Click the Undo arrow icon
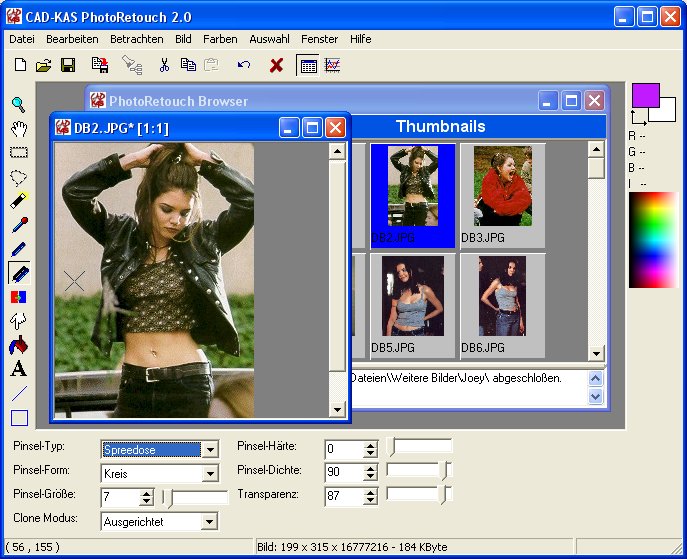This screenshot has width=687, height=559. (244, 65)
